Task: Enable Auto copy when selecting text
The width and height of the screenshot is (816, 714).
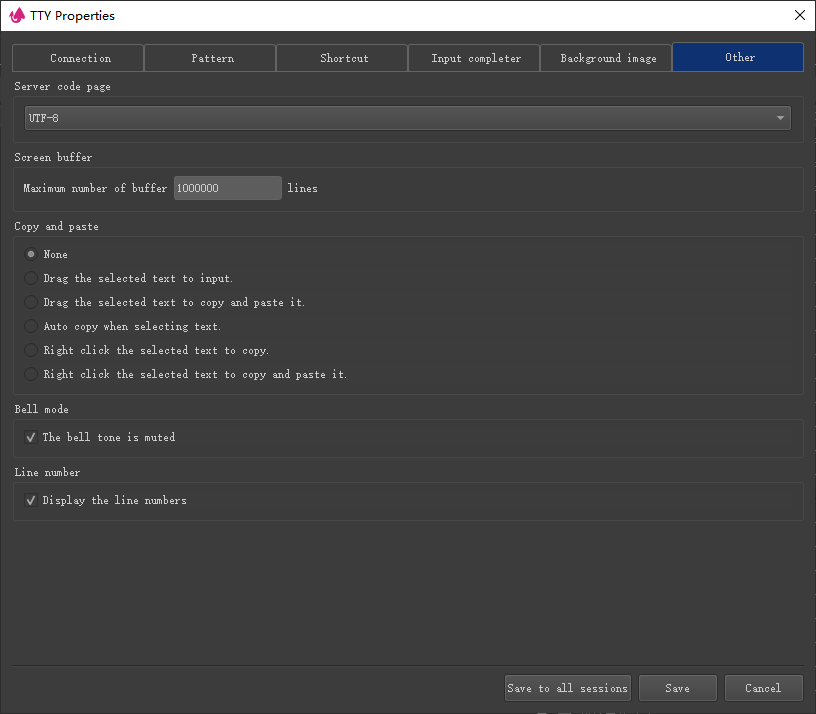Action: pos(32,326)
